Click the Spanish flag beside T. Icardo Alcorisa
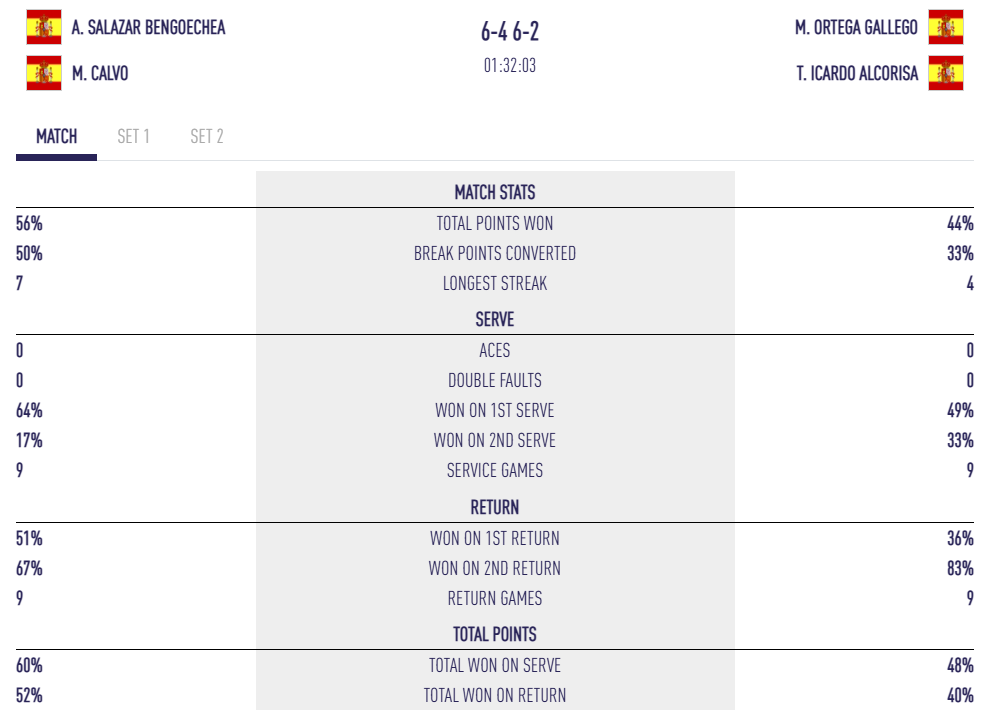 (x=945, y=73)
